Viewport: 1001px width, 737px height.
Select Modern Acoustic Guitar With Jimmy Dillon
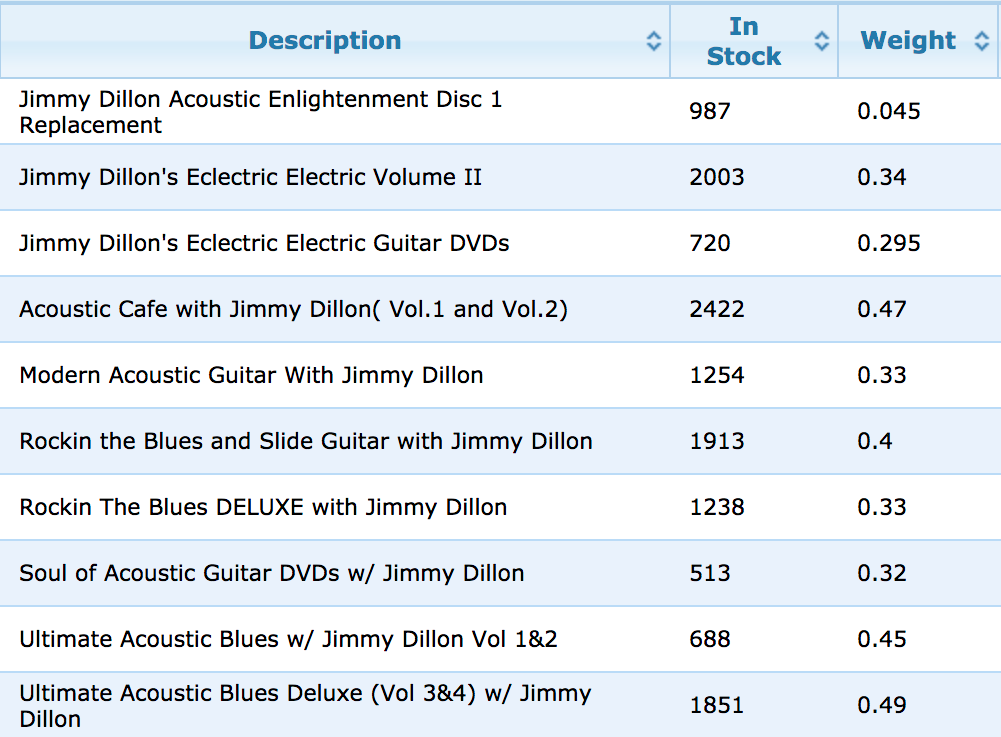tap(500, 375)
